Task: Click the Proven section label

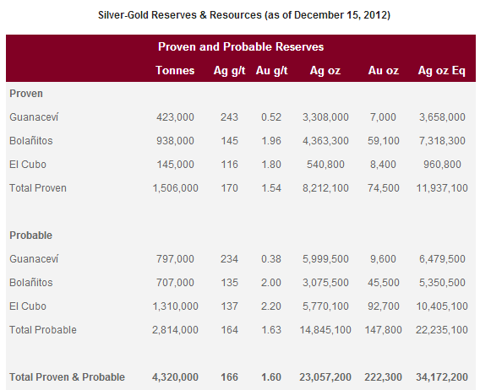Action: (26, 93)
